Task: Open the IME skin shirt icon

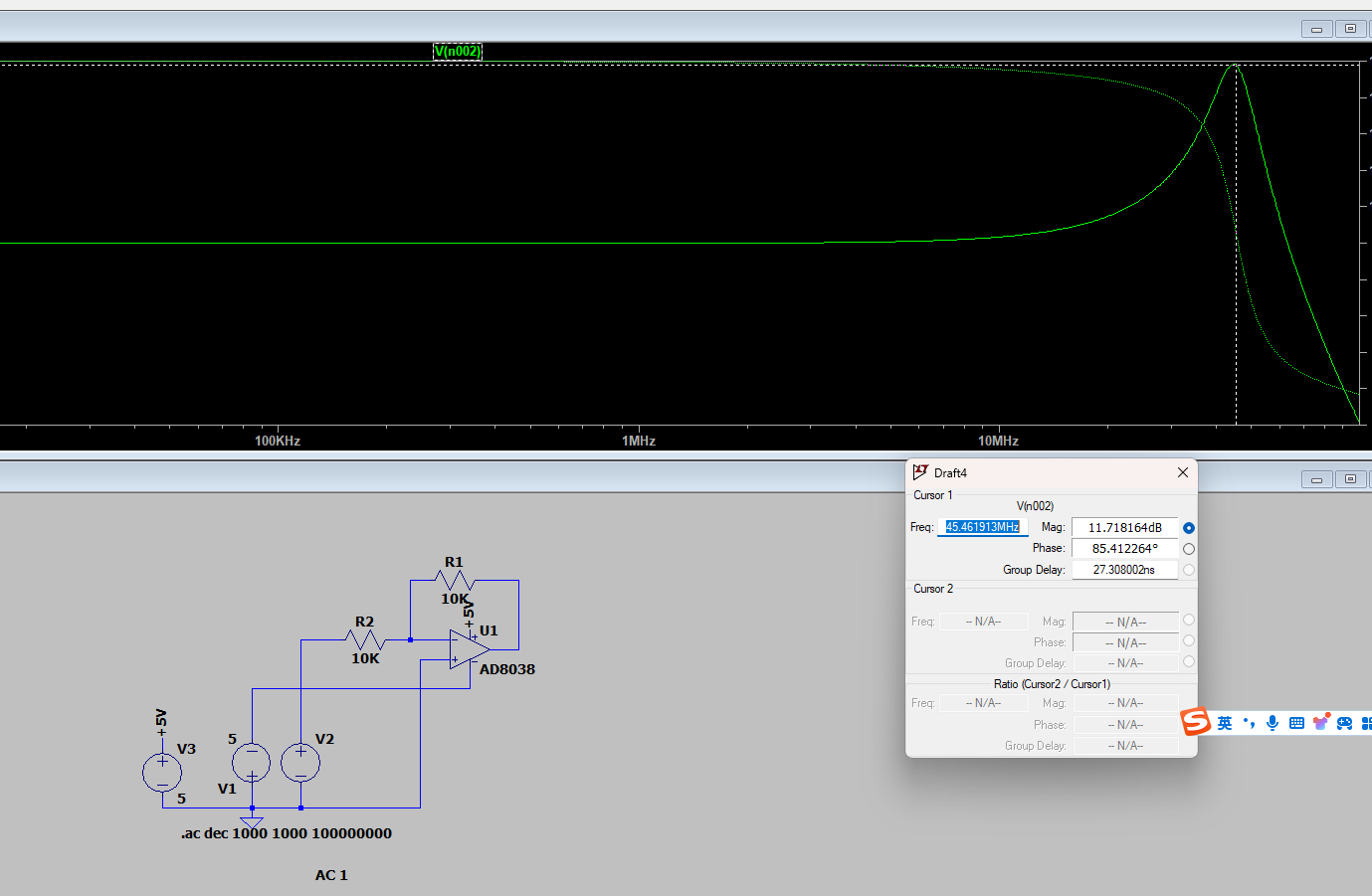Action: (1320, 722)
